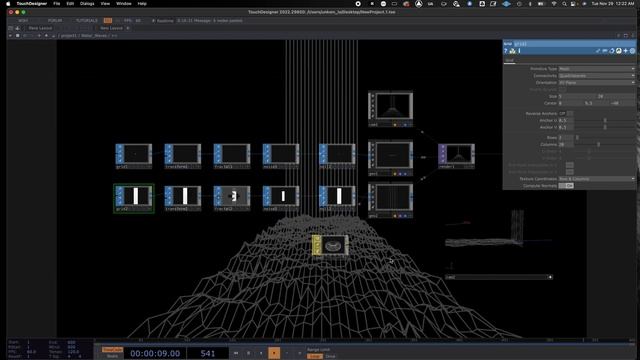Click the pencil-shaped icon in parameter header
This screenshot has height=360, width=640.
[598, 51]
